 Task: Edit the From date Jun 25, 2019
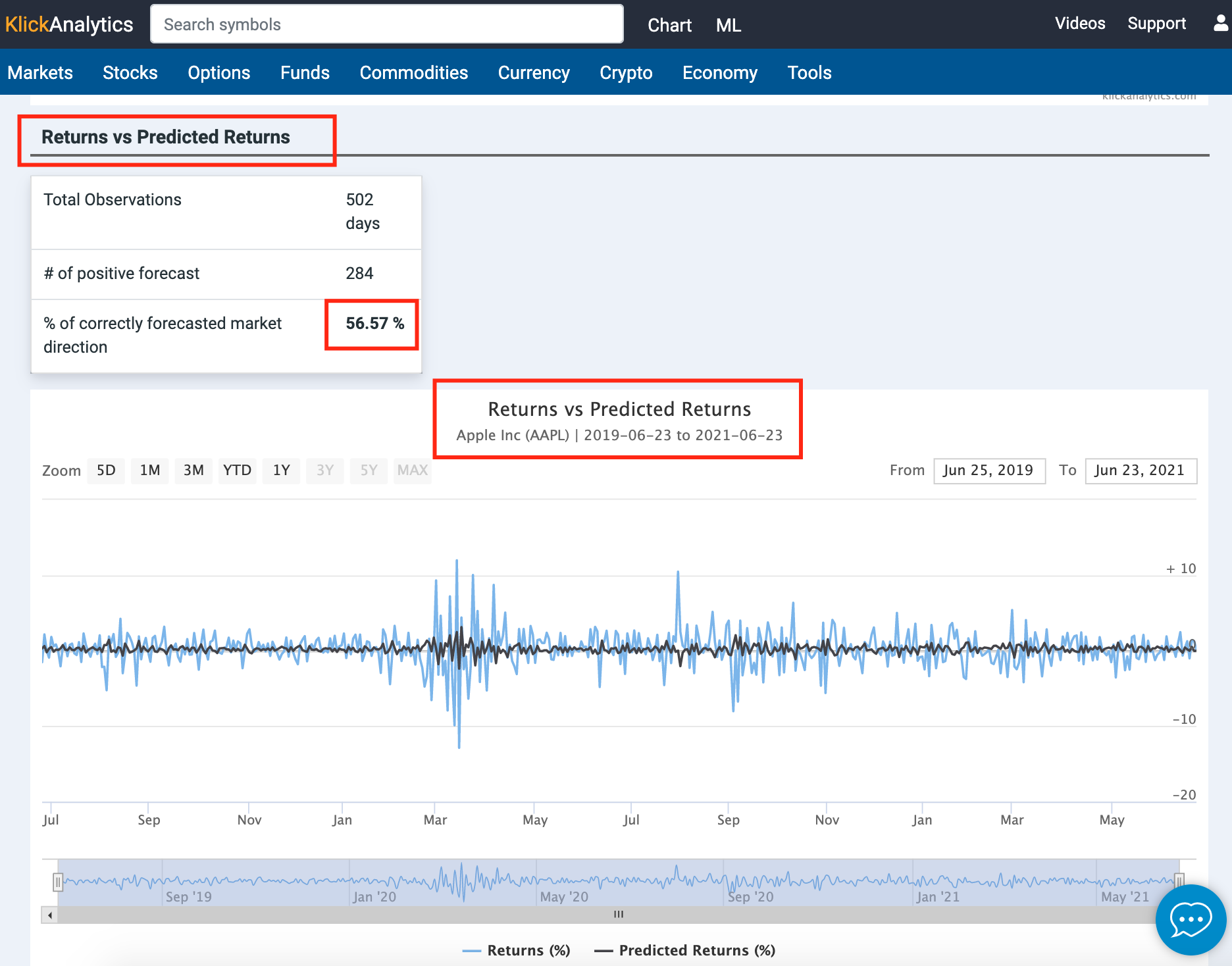coord(989,470)
